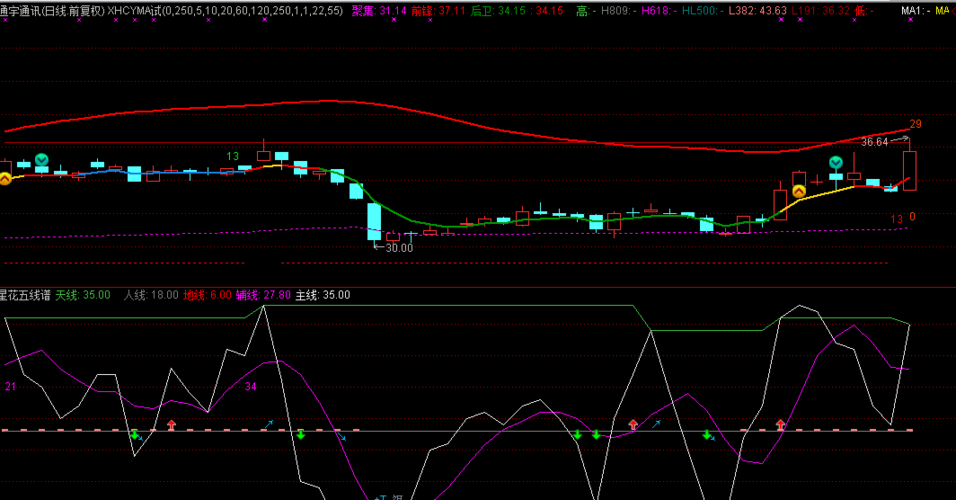Click the 30.00 low price label
This screenshot has height=500, width=956.
[x=399, y=248]
